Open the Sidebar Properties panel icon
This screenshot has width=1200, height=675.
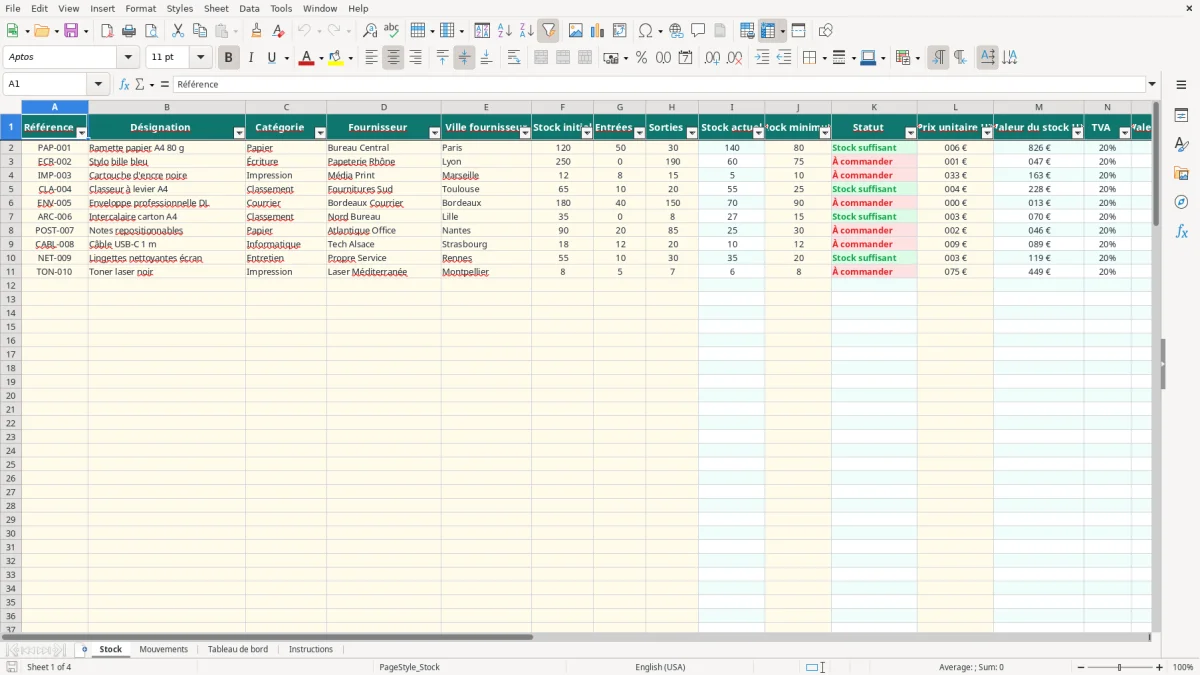pyautogui.click(x=1181, y=116)
